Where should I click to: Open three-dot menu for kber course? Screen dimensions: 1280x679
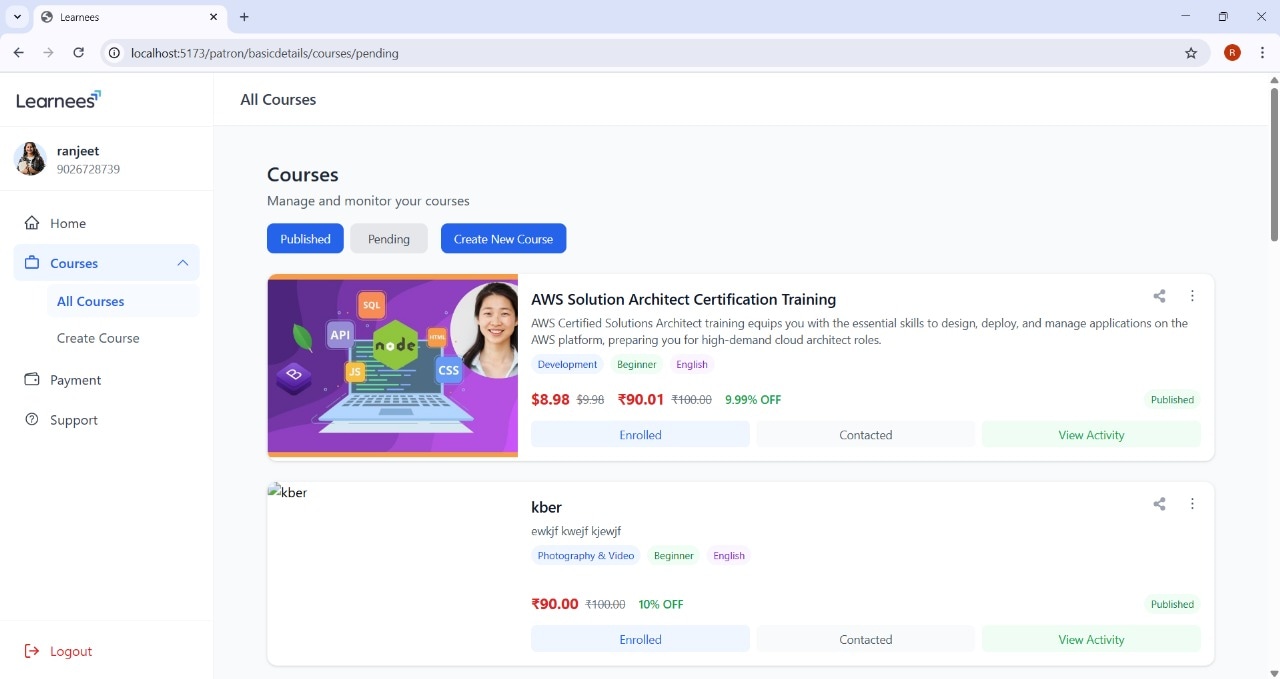(1192, 504)
